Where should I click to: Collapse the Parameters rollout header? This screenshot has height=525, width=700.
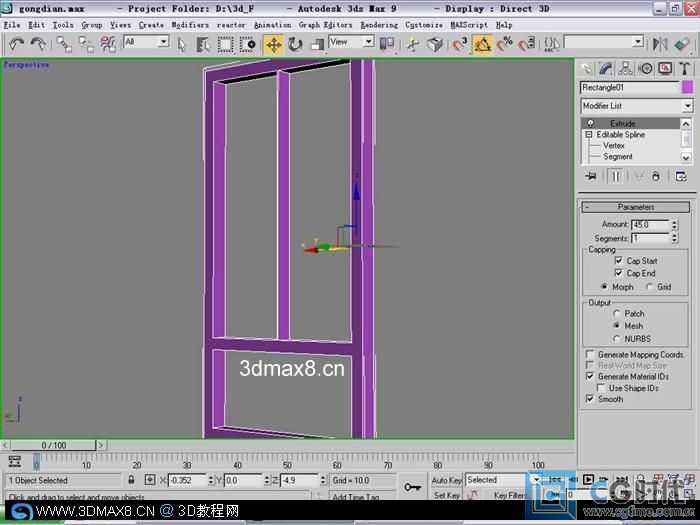pos(636,207)
